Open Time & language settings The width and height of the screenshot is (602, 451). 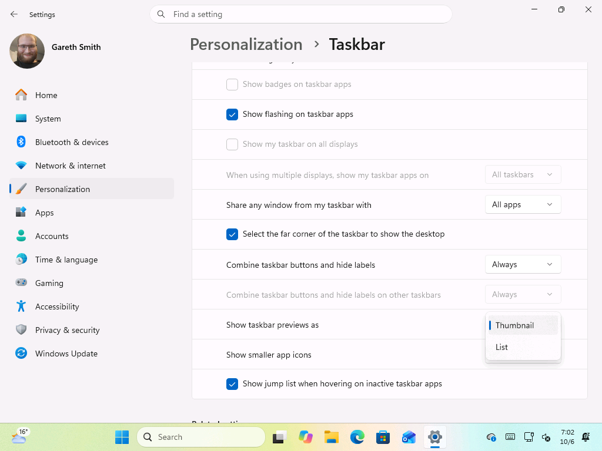click(92, 259)
